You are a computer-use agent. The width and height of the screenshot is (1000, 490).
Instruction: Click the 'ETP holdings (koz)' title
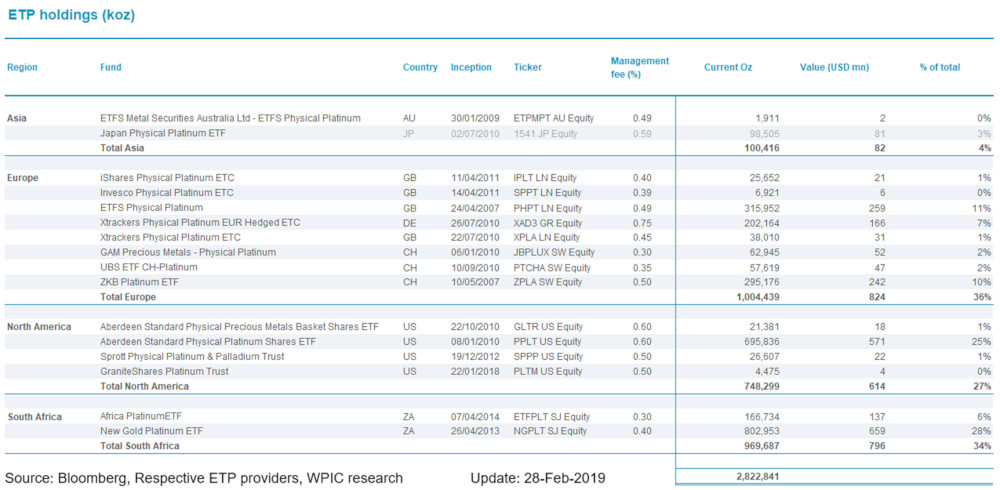coord(71,15)
